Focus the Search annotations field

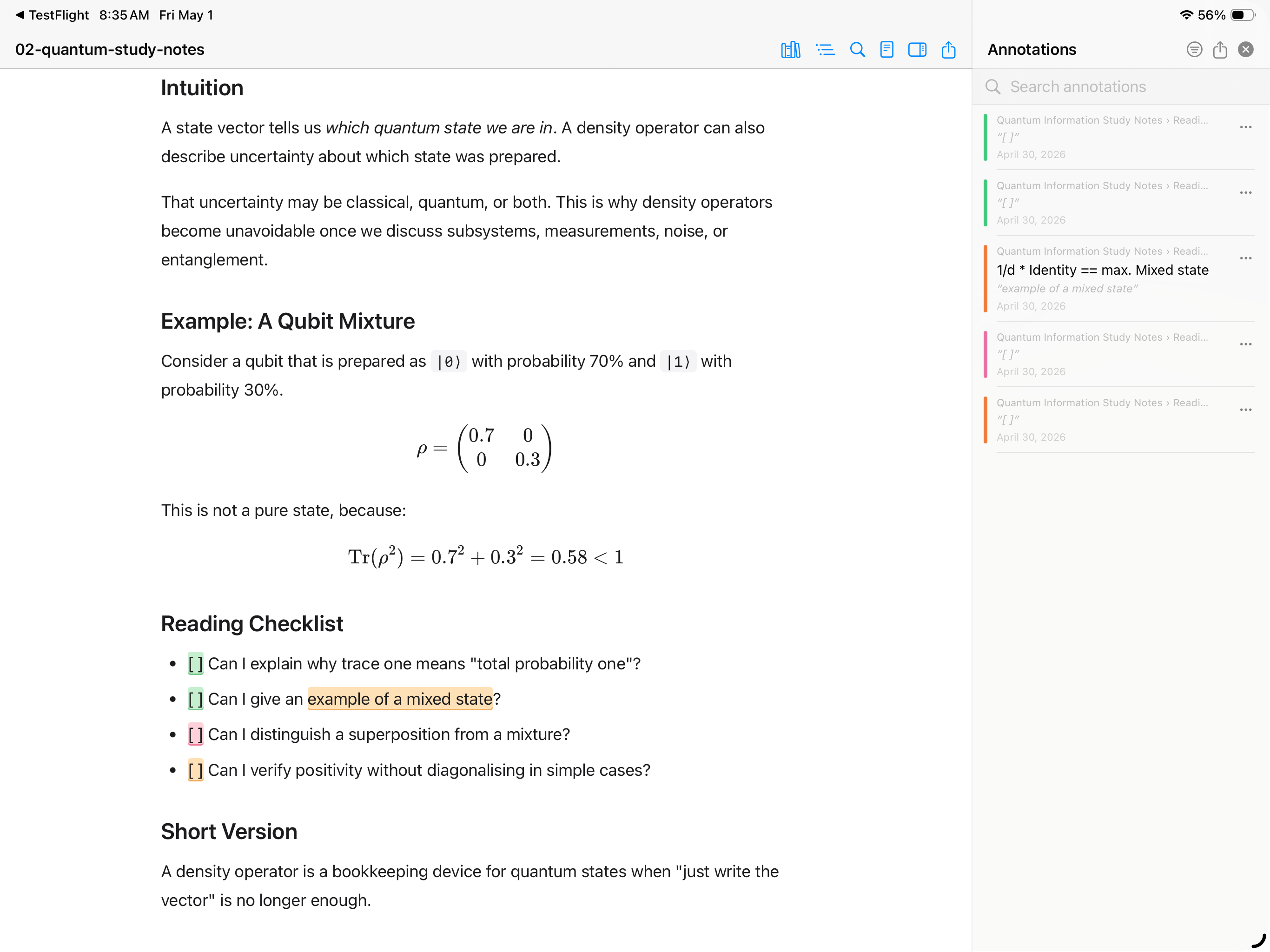pyautogui.click(x=1119, y=87)
